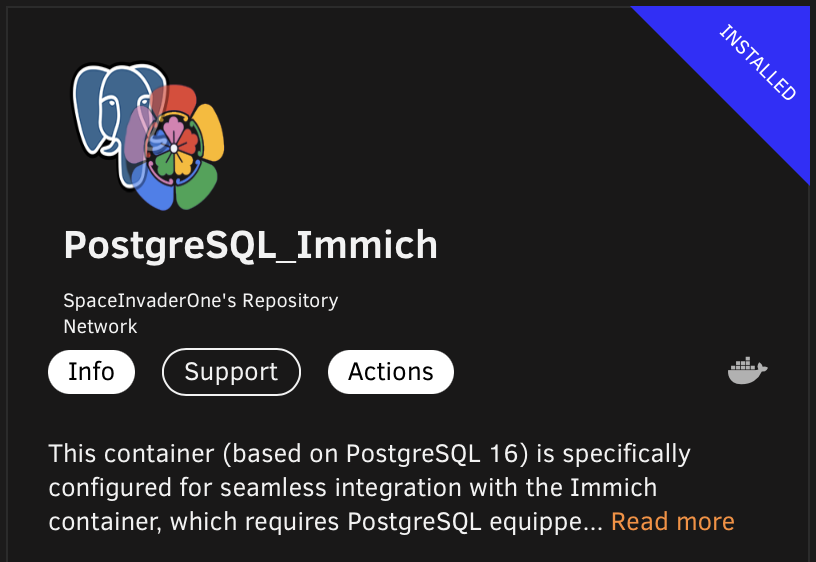Select the yellow petal of the flower logo
816x562 pixels.
pyautogui.click(x=210, y=131)
